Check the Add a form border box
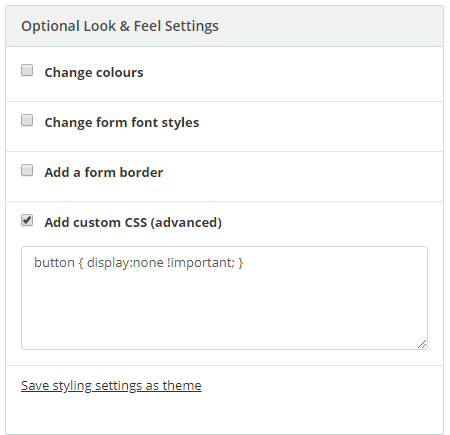 point(27,170)
